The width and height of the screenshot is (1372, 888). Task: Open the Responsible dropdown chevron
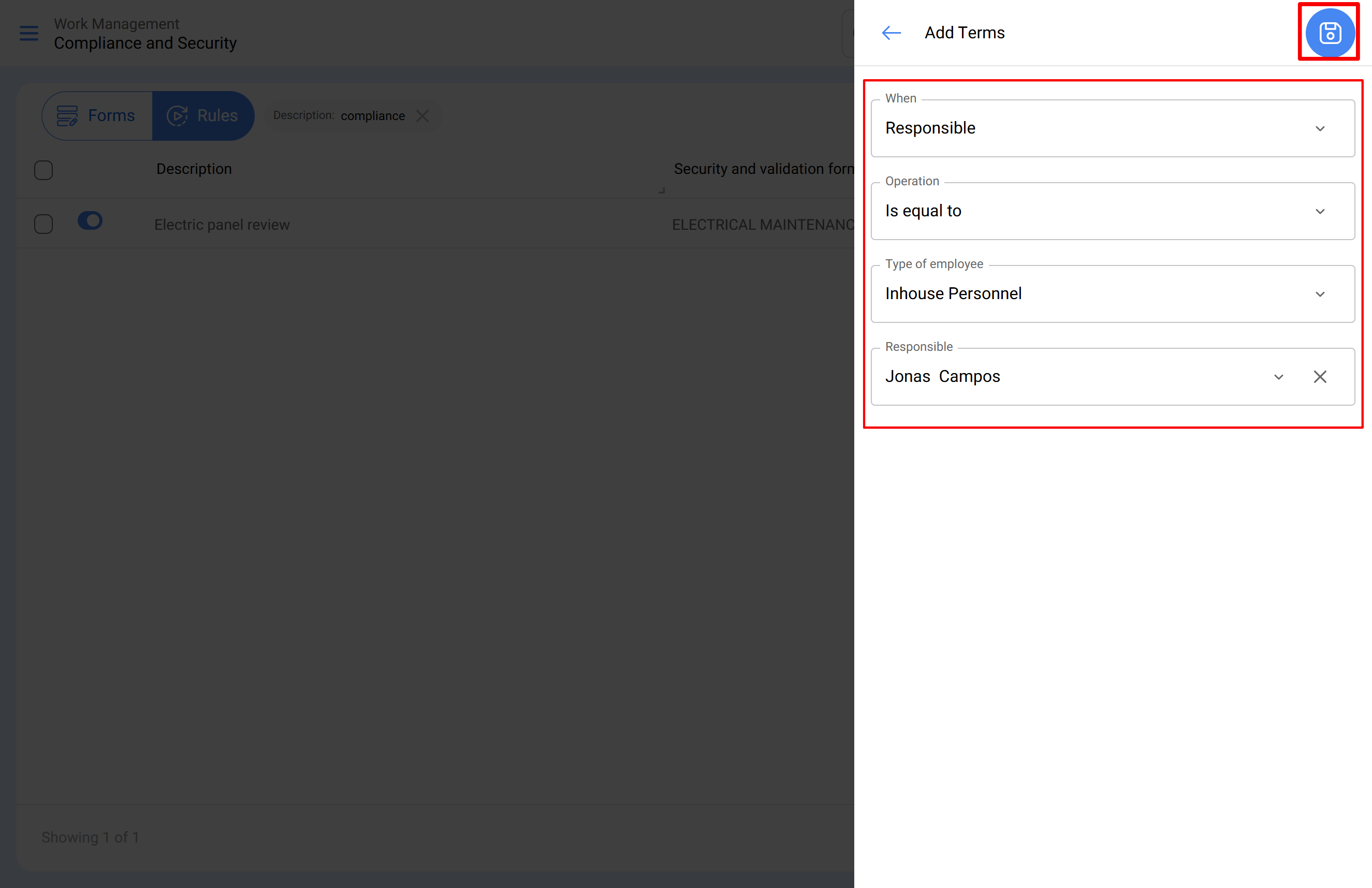click(x=1278, y=377)
